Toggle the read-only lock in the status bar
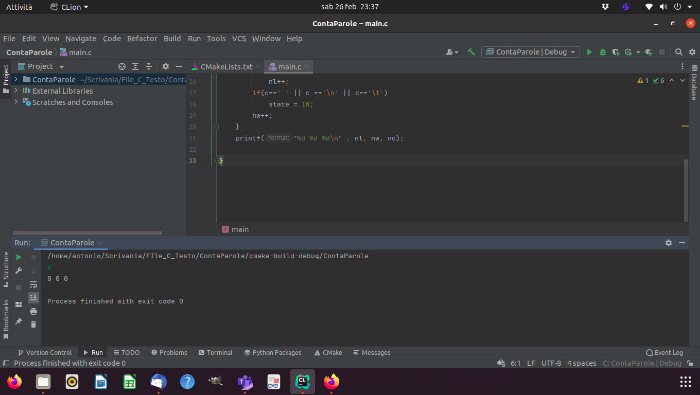Image resolution: width=700 pixels, height=395 pixels. tap(691, 363)
